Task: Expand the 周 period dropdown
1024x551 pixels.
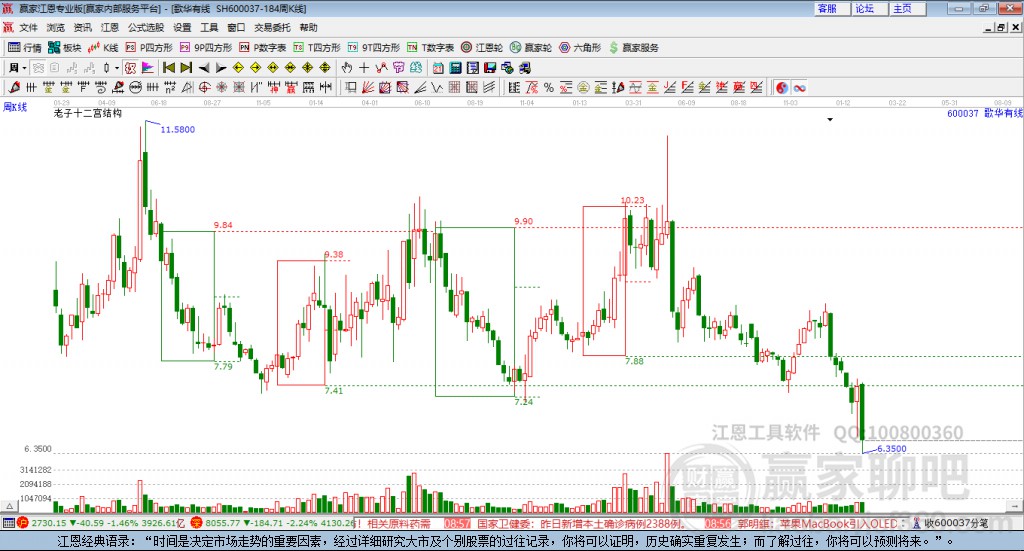Action: (25, 68)
